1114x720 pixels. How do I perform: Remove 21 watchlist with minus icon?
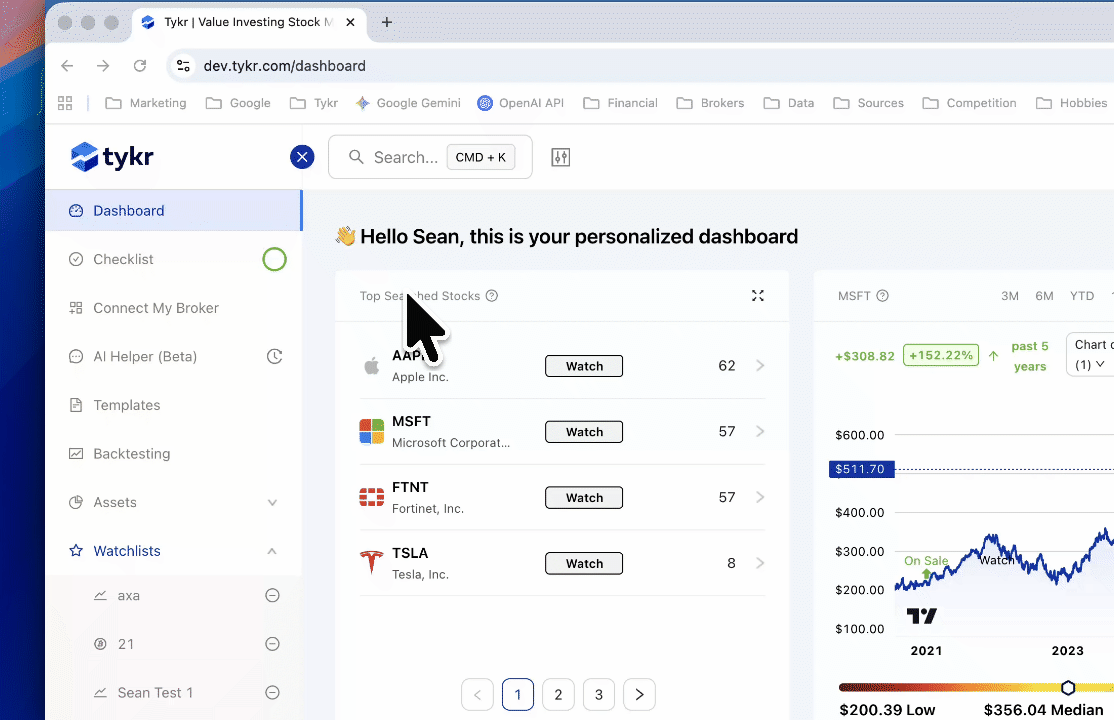click(x=272, y=644)
